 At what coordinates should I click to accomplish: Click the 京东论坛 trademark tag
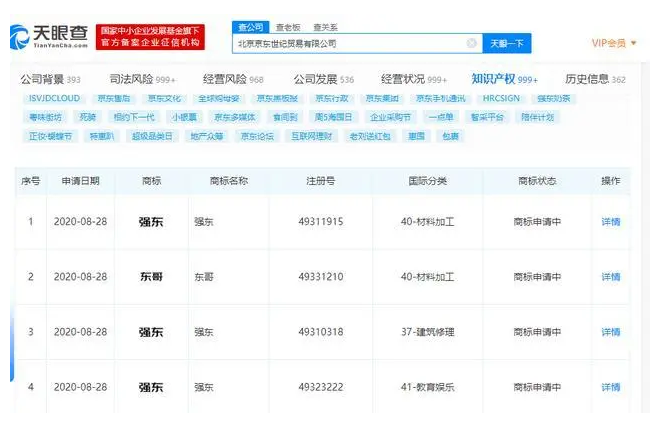(x=257, y=136)
